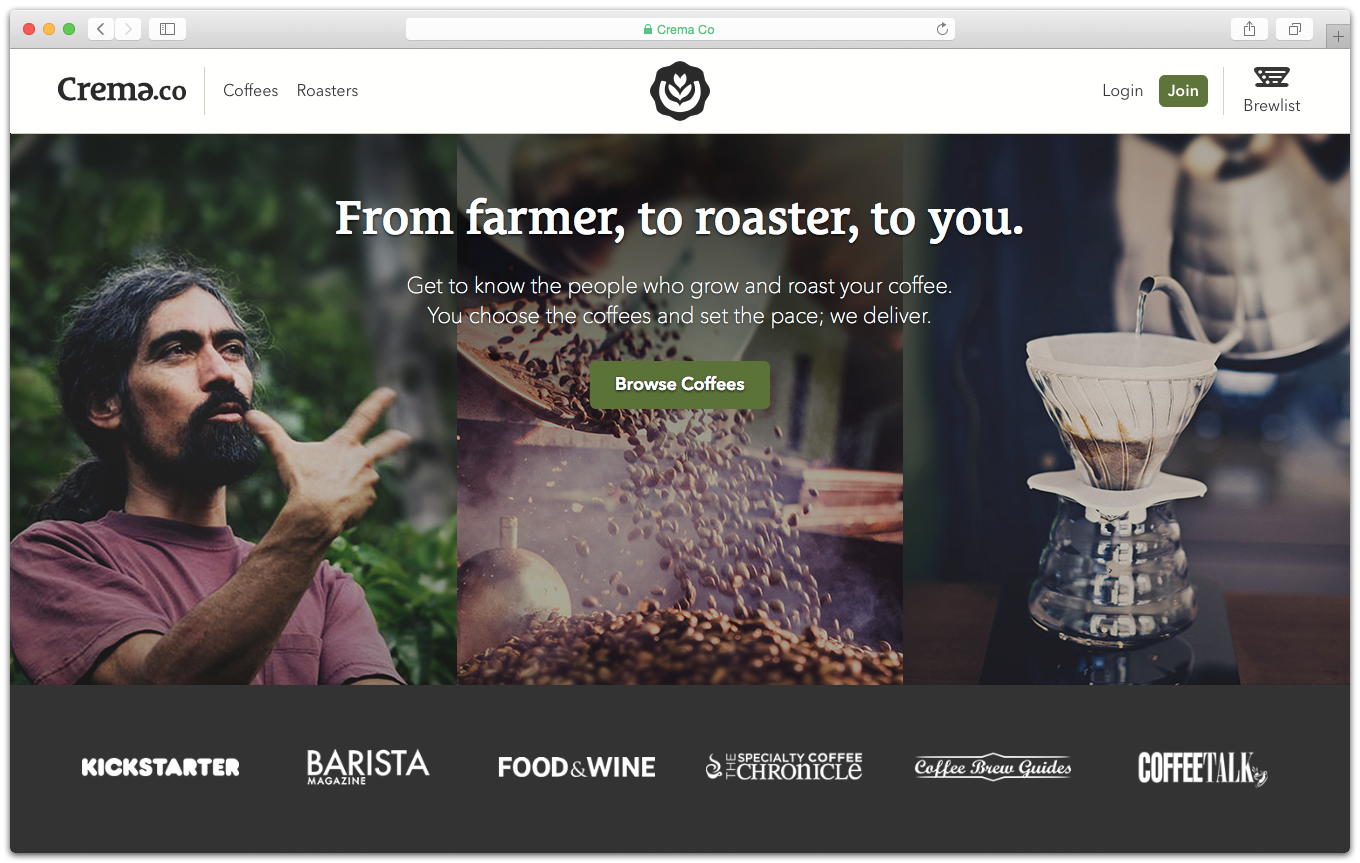Add a new tab with plus button
This screenshot has height=863, width=1360.
(1338, 36)
